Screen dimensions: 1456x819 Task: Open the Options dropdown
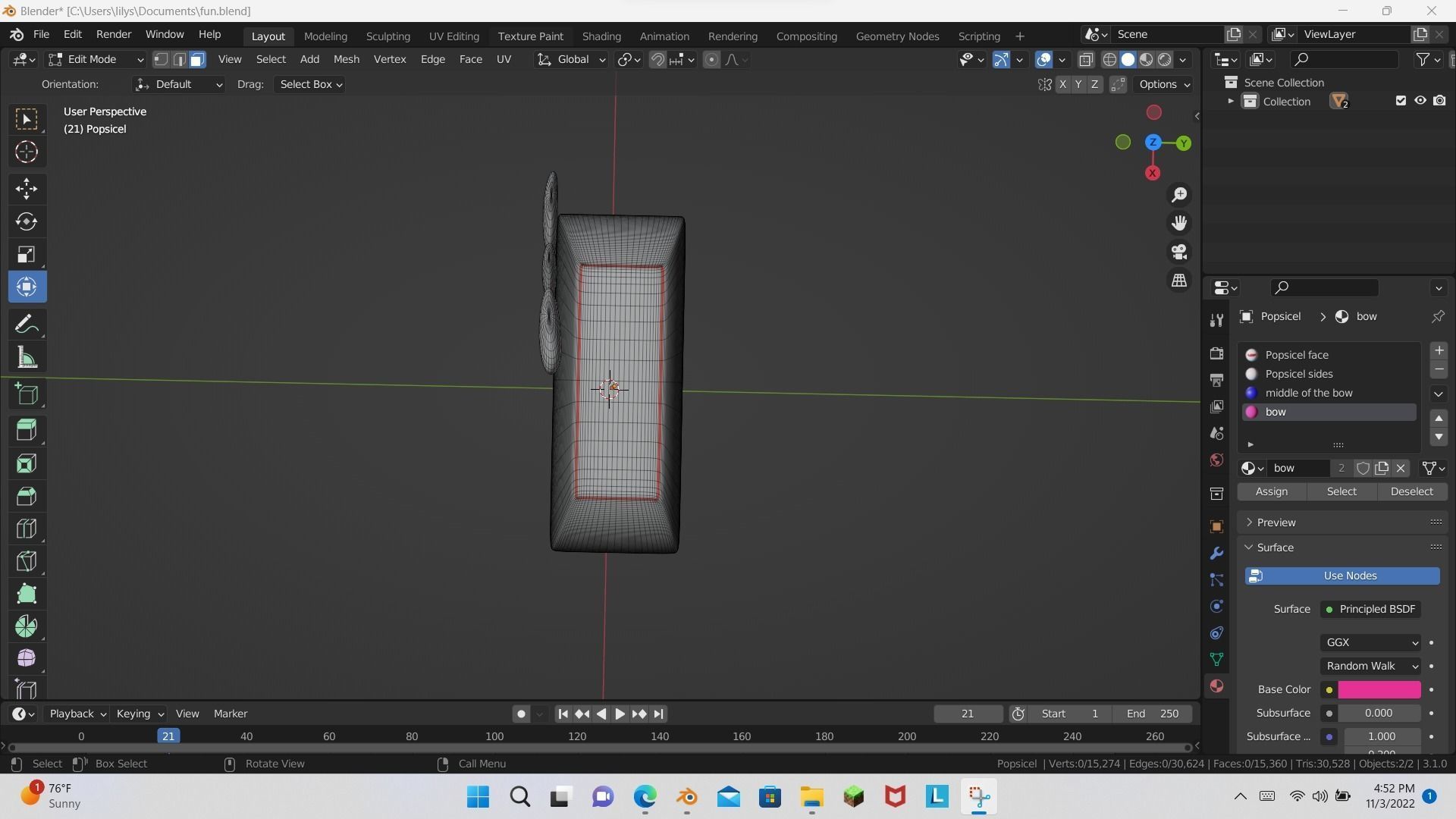1164,84
